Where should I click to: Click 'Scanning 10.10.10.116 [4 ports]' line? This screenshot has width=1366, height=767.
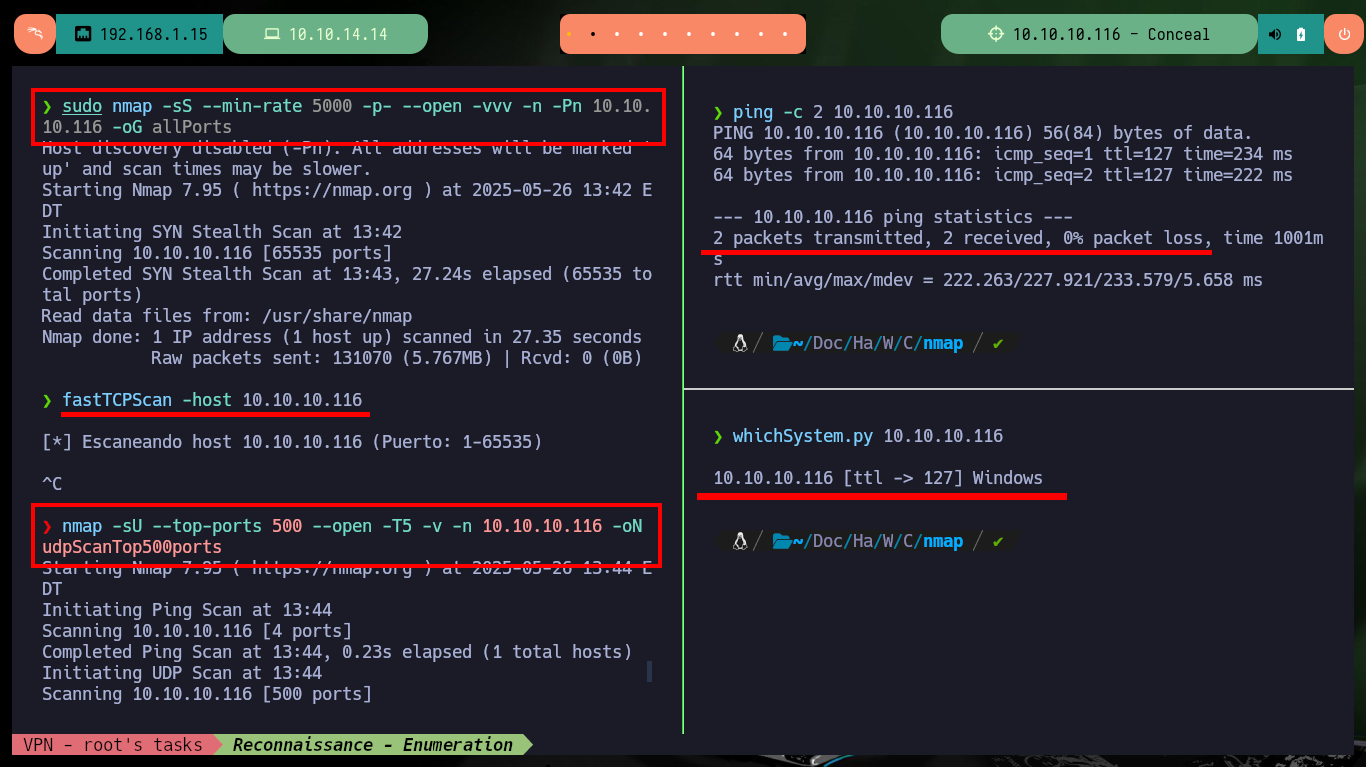click(197, 631)
